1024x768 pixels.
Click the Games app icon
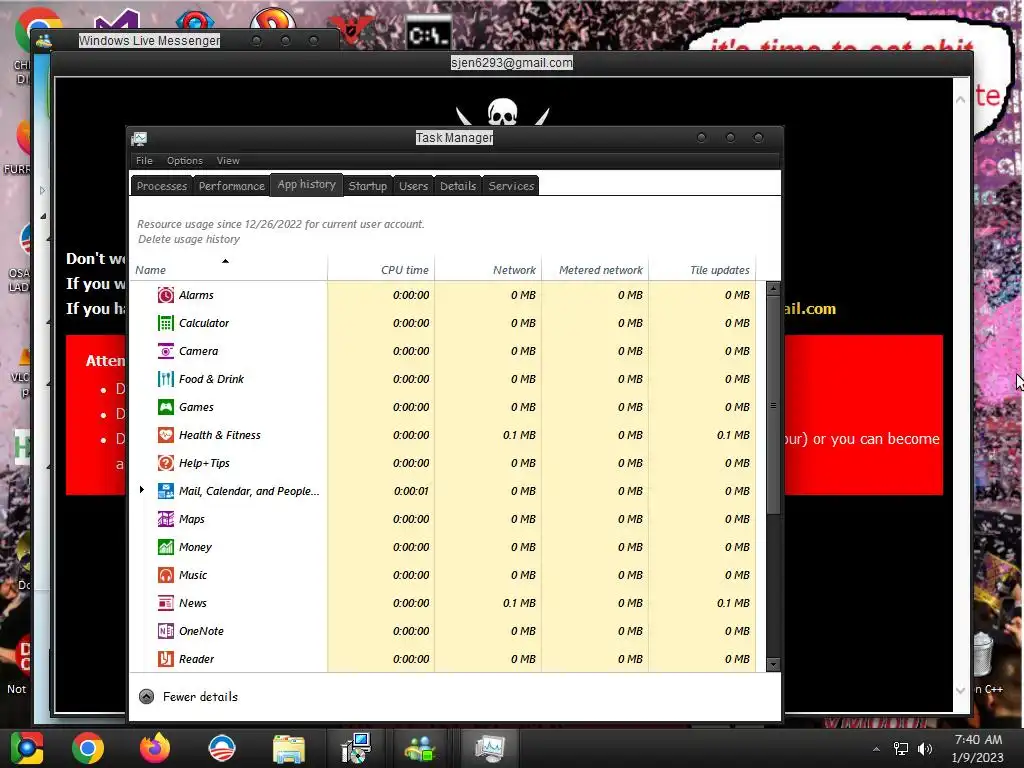[166, 408]
